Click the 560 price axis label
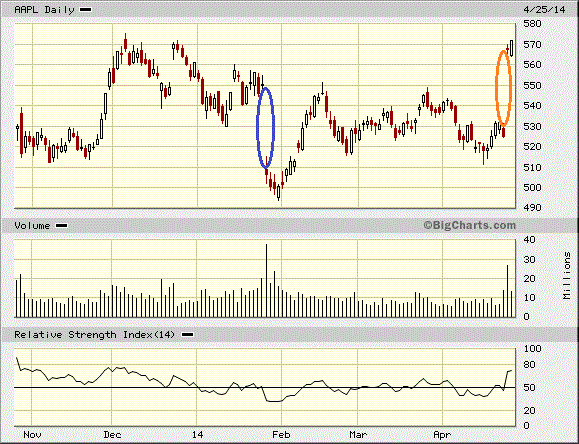This screenshot has width=579, height=444. 532,65
